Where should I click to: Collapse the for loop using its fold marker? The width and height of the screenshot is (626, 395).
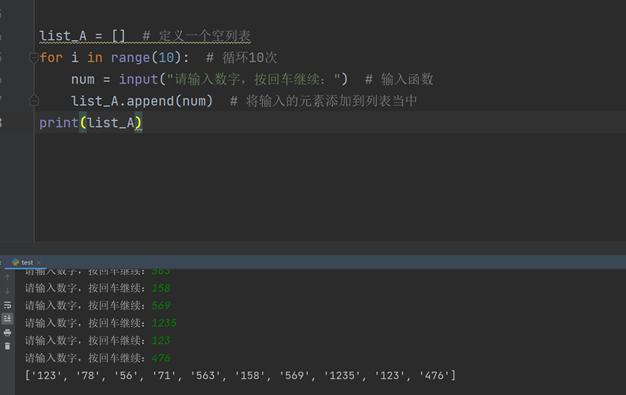[x=34, y=58]
